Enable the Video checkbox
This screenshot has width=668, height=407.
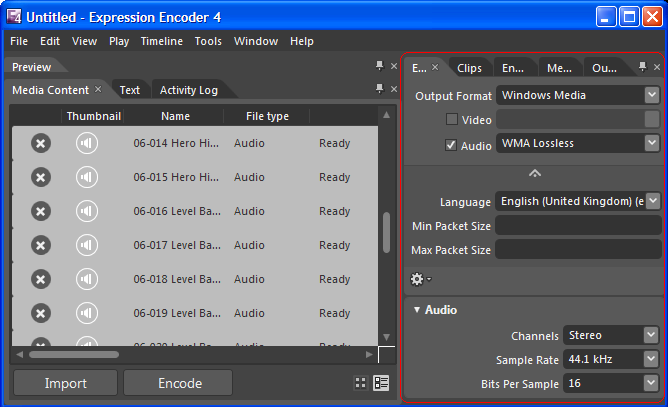tap(452, 120)
